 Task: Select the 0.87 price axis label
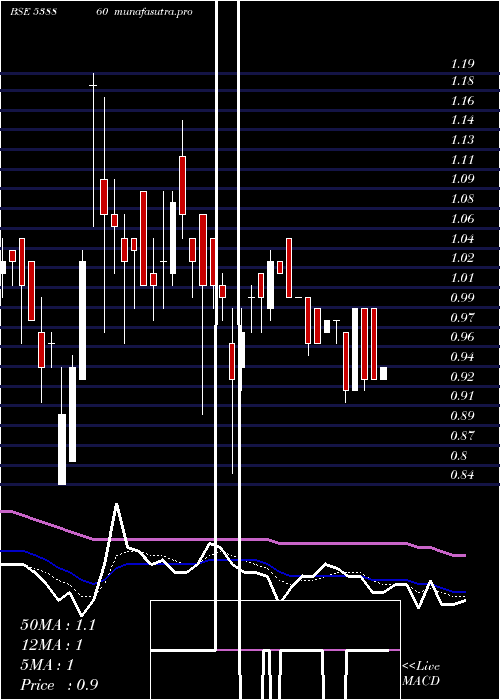click(x=462, y=435)
